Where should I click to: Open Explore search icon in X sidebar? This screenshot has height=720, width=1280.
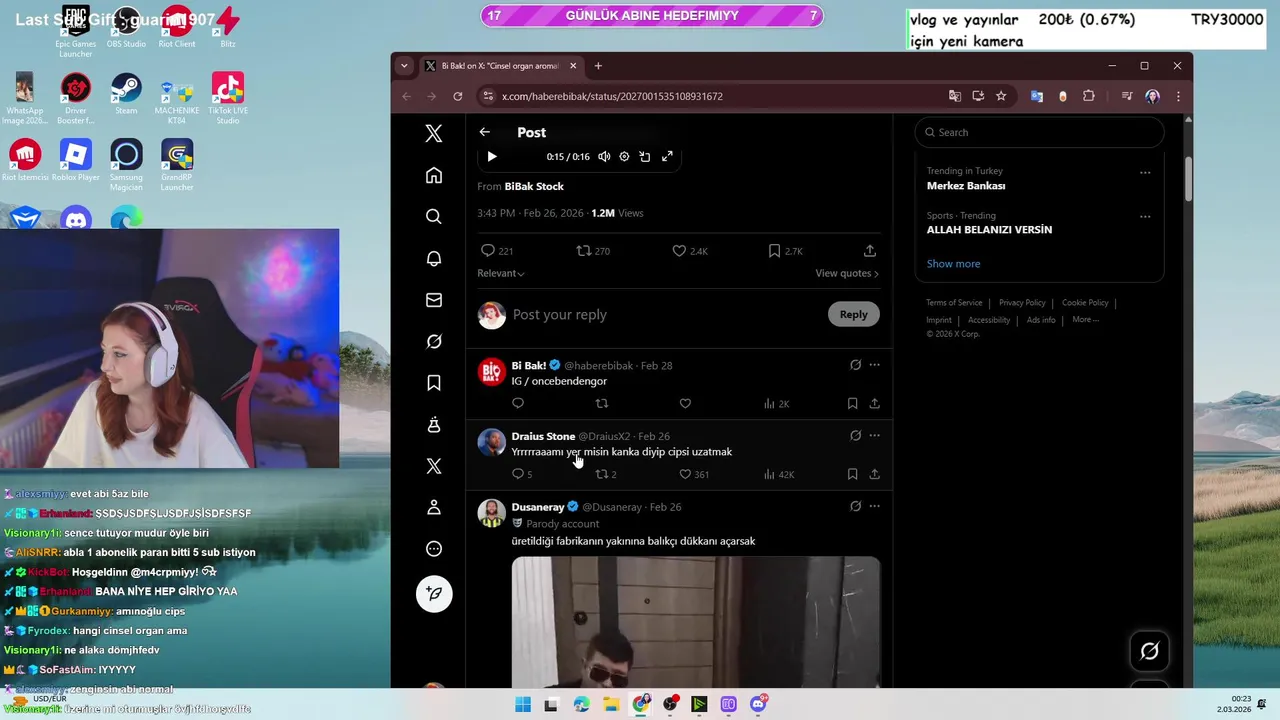(434, 217)
